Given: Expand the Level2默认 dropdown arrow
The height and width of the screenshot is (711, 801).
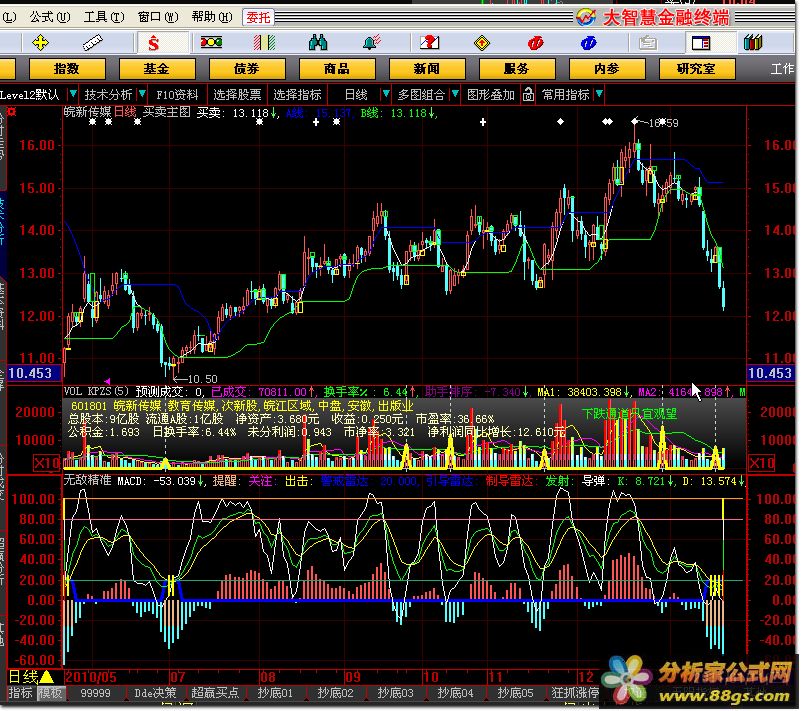Looking at the screenshot, I should [x=73, y=94].
